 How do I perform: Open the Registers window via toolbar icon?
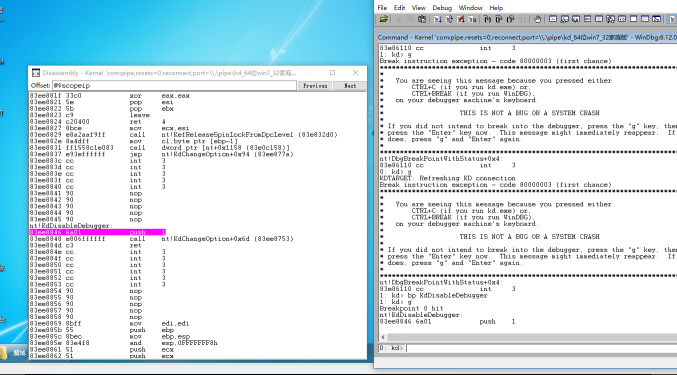click(x=588, y=19)
